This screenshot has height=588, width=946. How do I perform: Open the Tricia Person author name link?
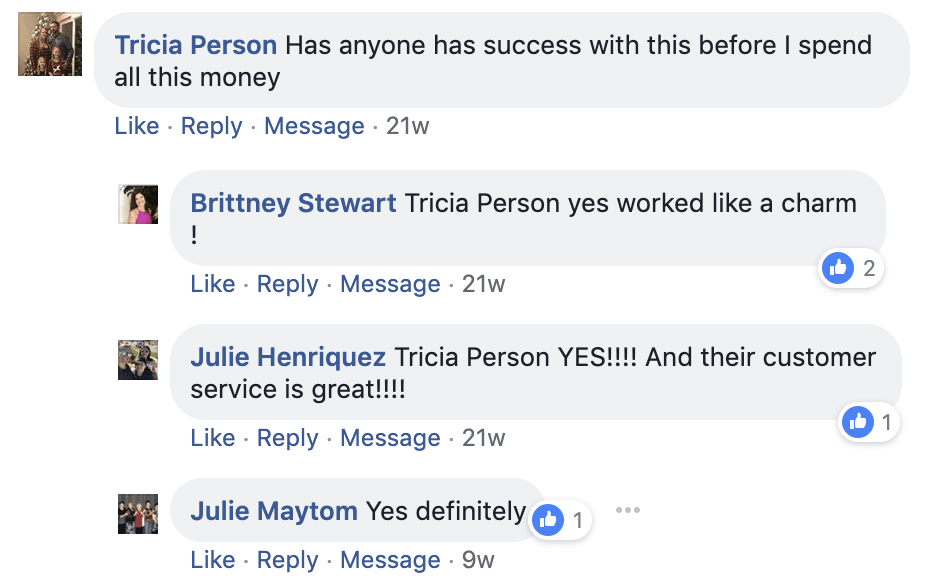[x=196, y=45]
